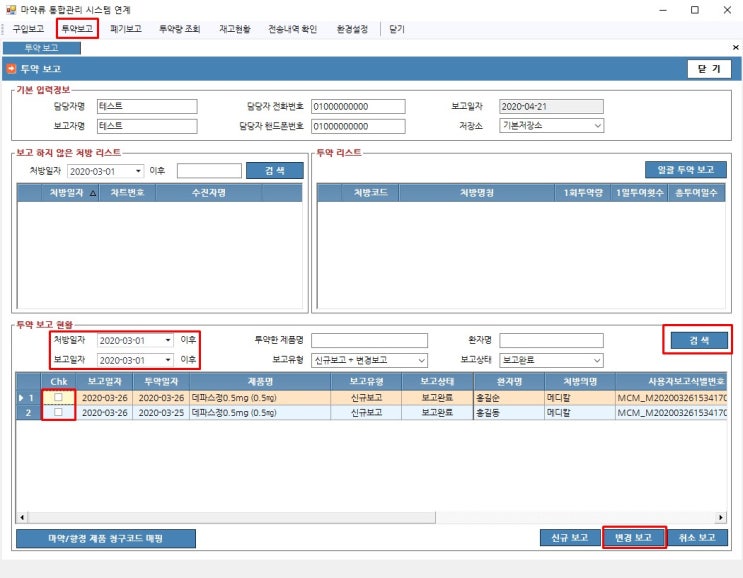Check the Chk box for row 1
This screenshot has height=578, width=743.
point(58,397)
